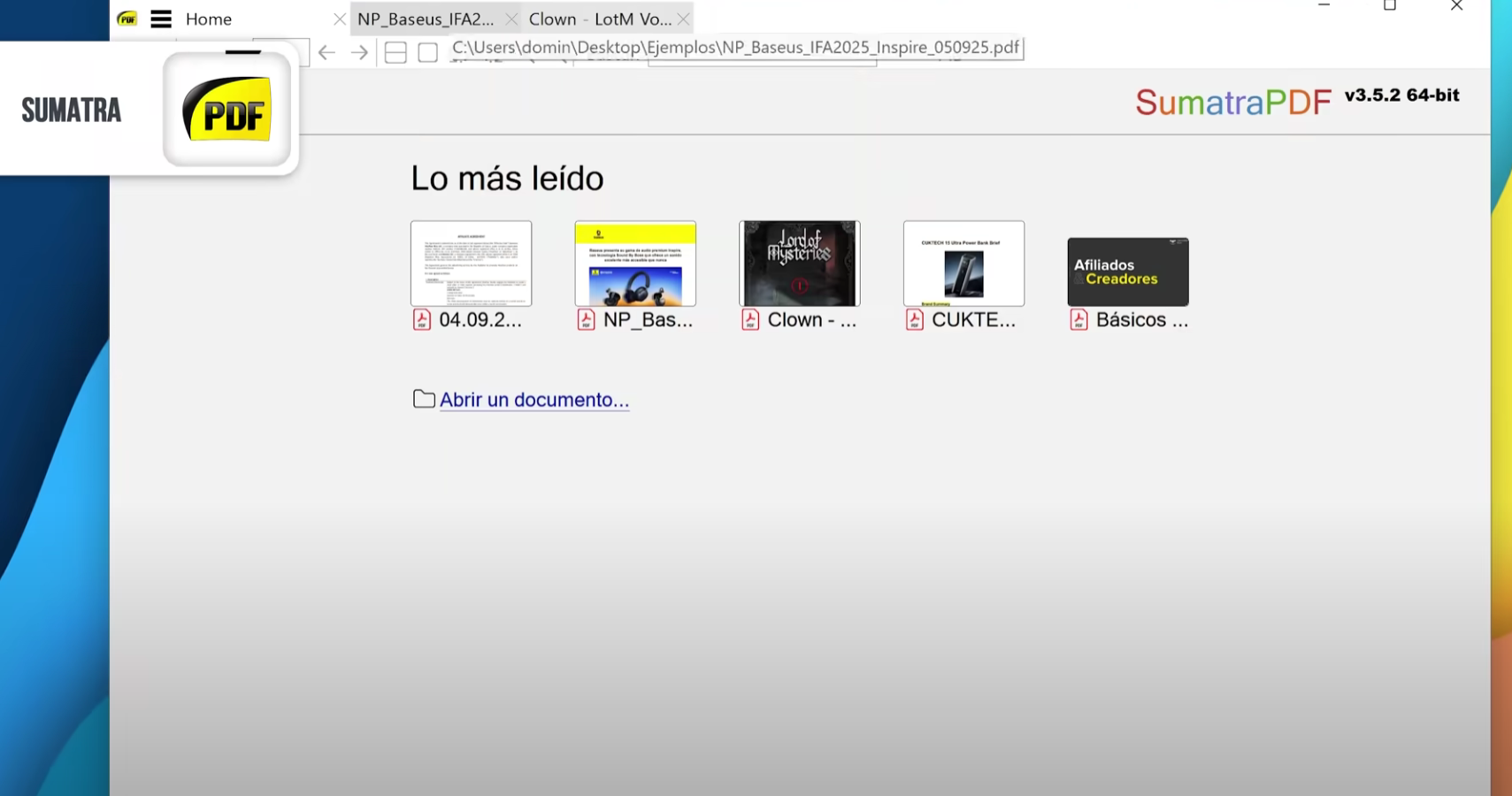Switch to the NP_Baseus_IFA2... tab
Image resolution: width=1512 pixels, height=796 pixels.
(426, 19)
